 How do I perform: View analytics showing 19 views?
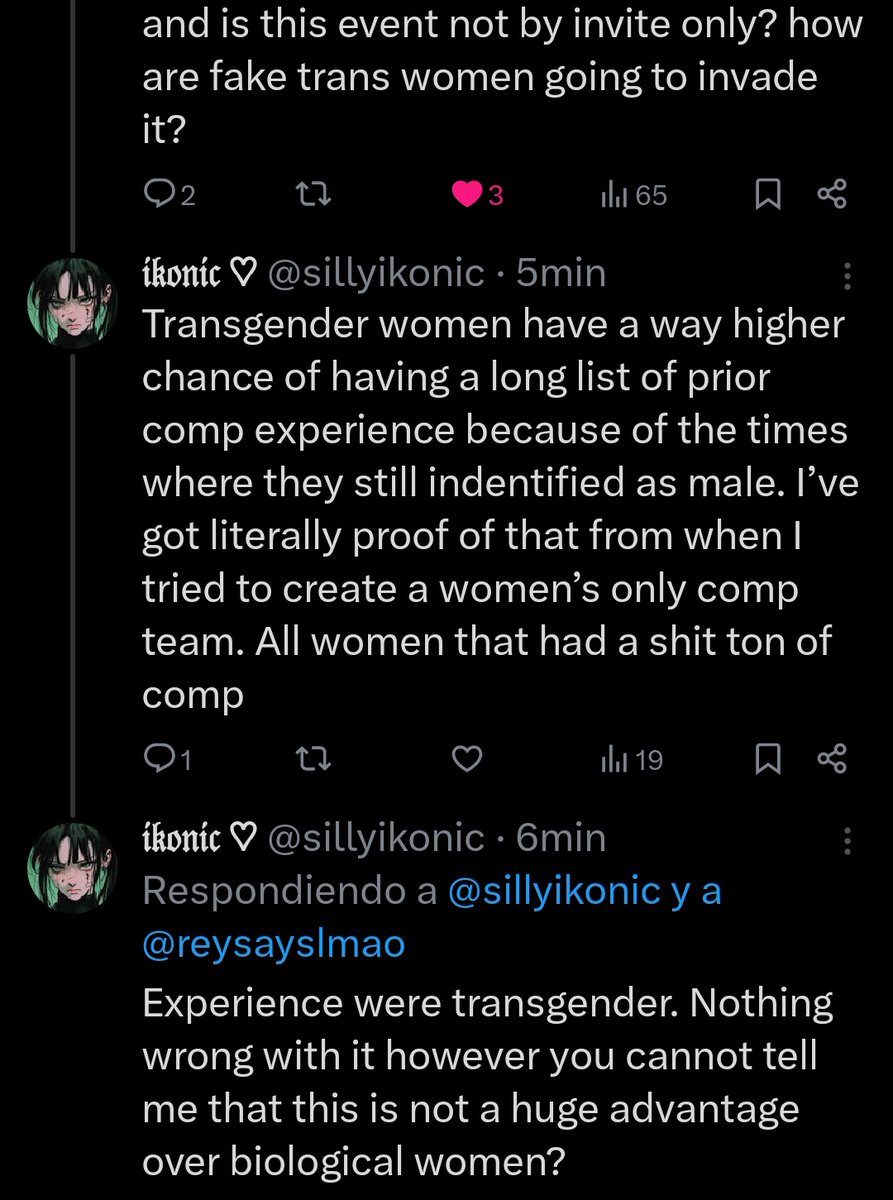coord(631,761)
